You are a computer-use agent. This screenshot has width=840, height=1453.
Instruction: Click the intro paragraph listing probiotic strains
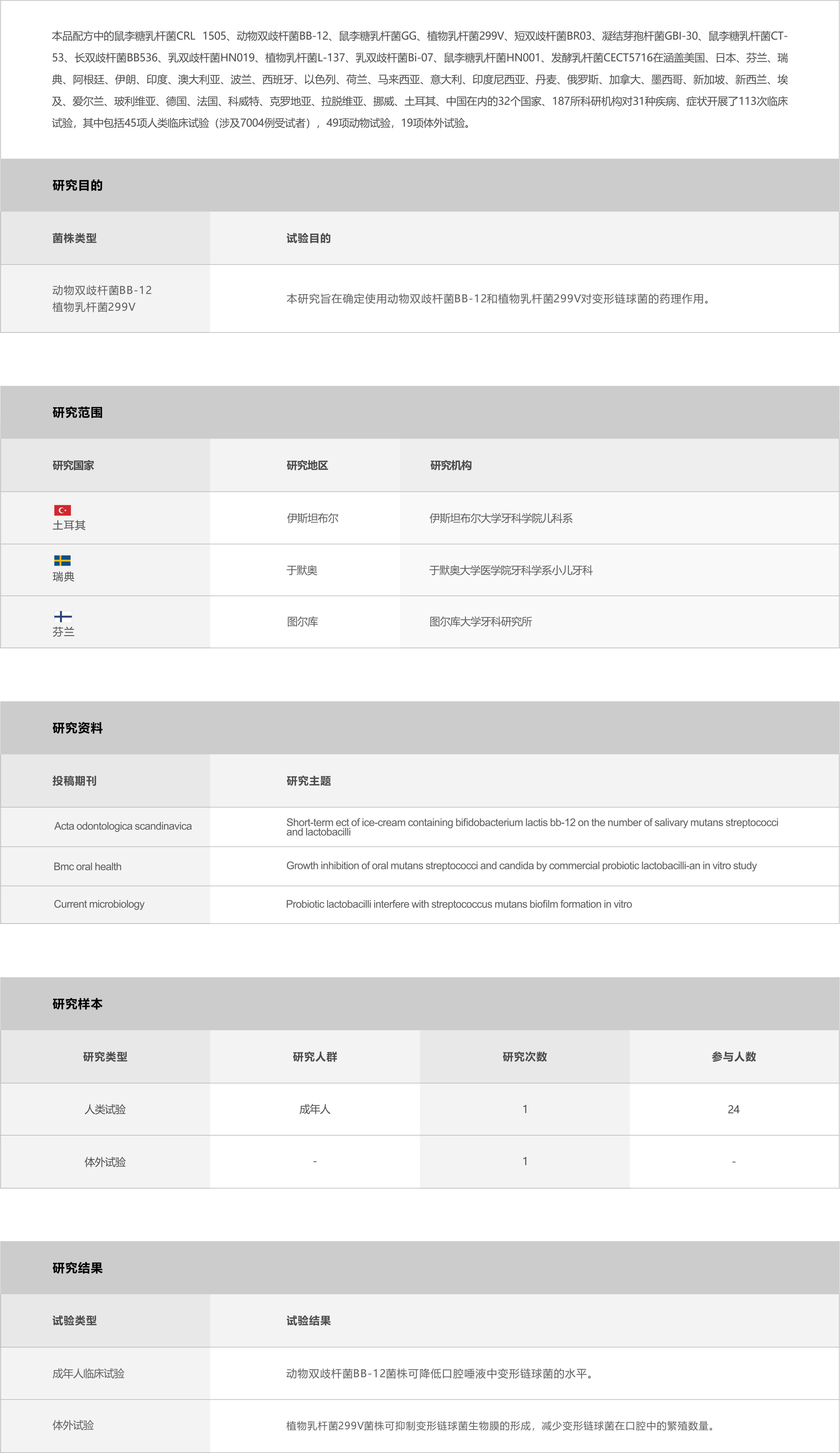coord(420,80)
